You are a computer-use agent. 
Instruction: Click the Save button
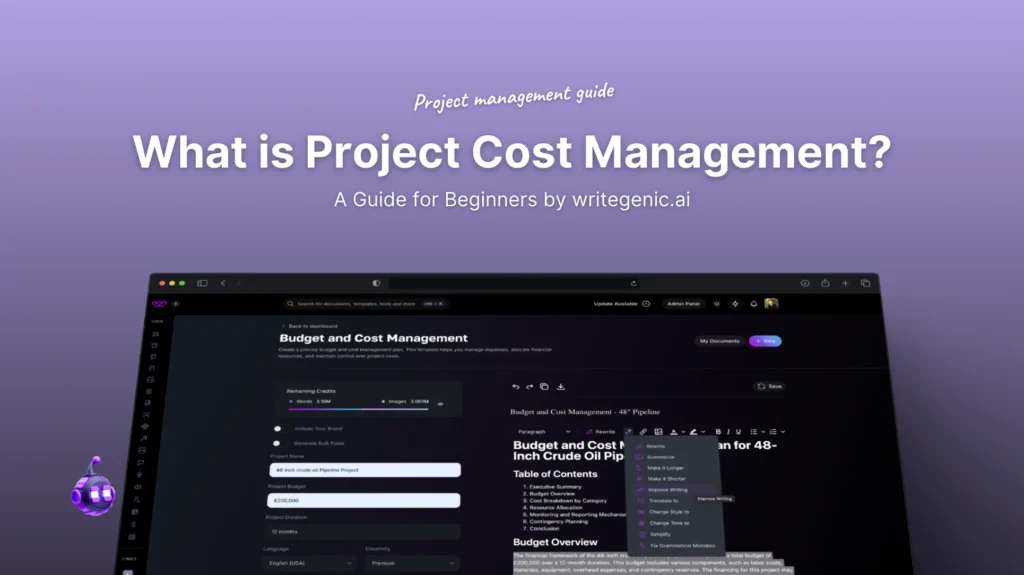click(x=769, y=387)
